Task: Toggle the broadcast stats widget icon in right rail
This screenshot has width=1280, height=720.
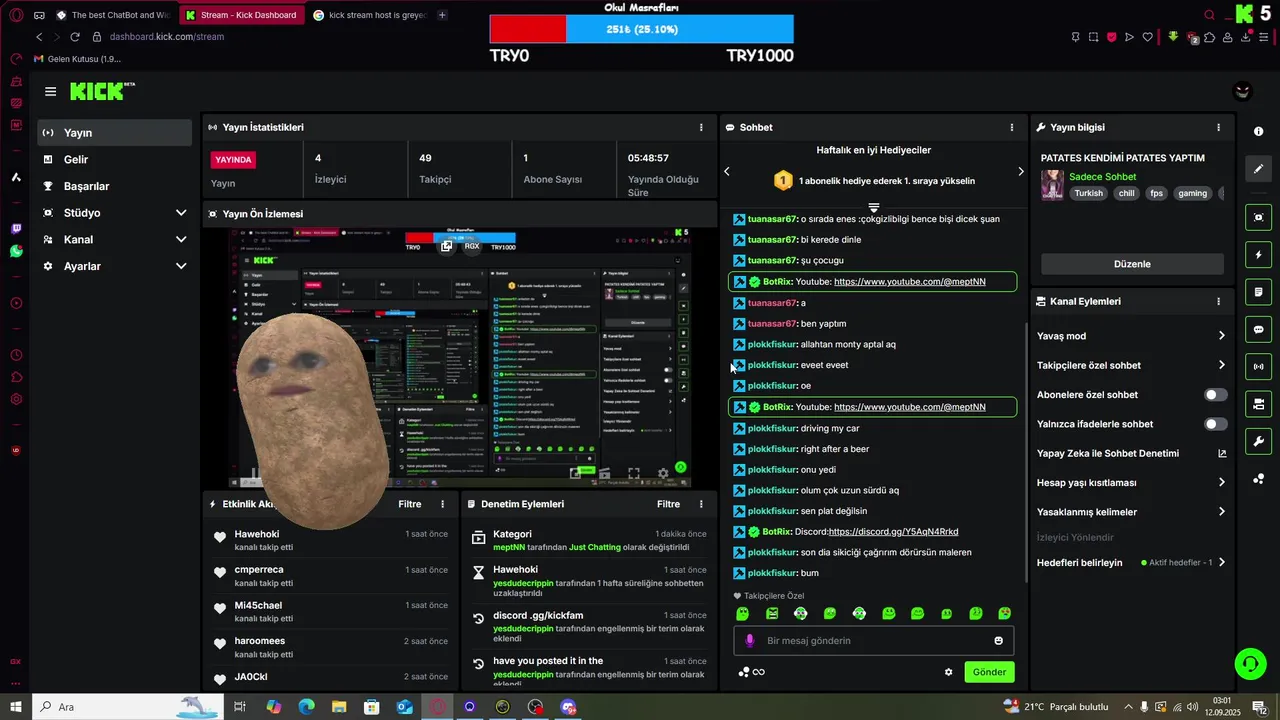Action: click(1258, 367)
